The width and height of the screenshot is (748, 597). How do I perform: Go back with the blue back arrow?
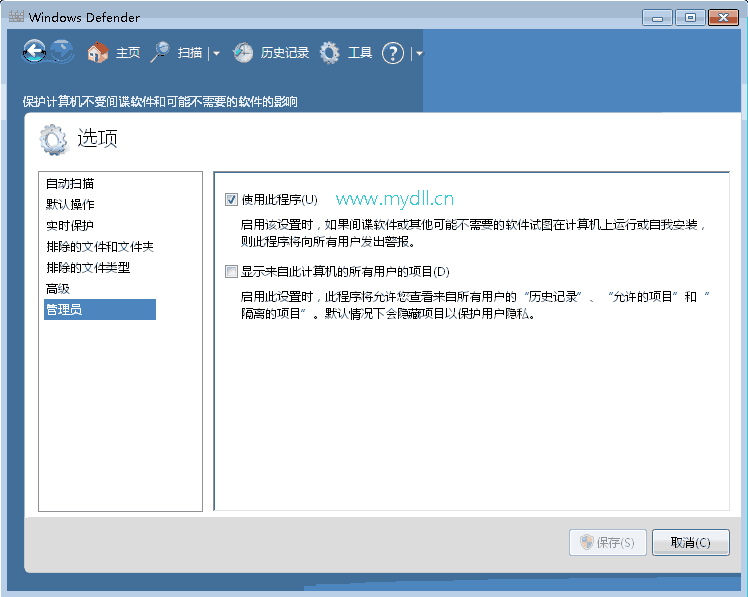[x=34, y=51]
